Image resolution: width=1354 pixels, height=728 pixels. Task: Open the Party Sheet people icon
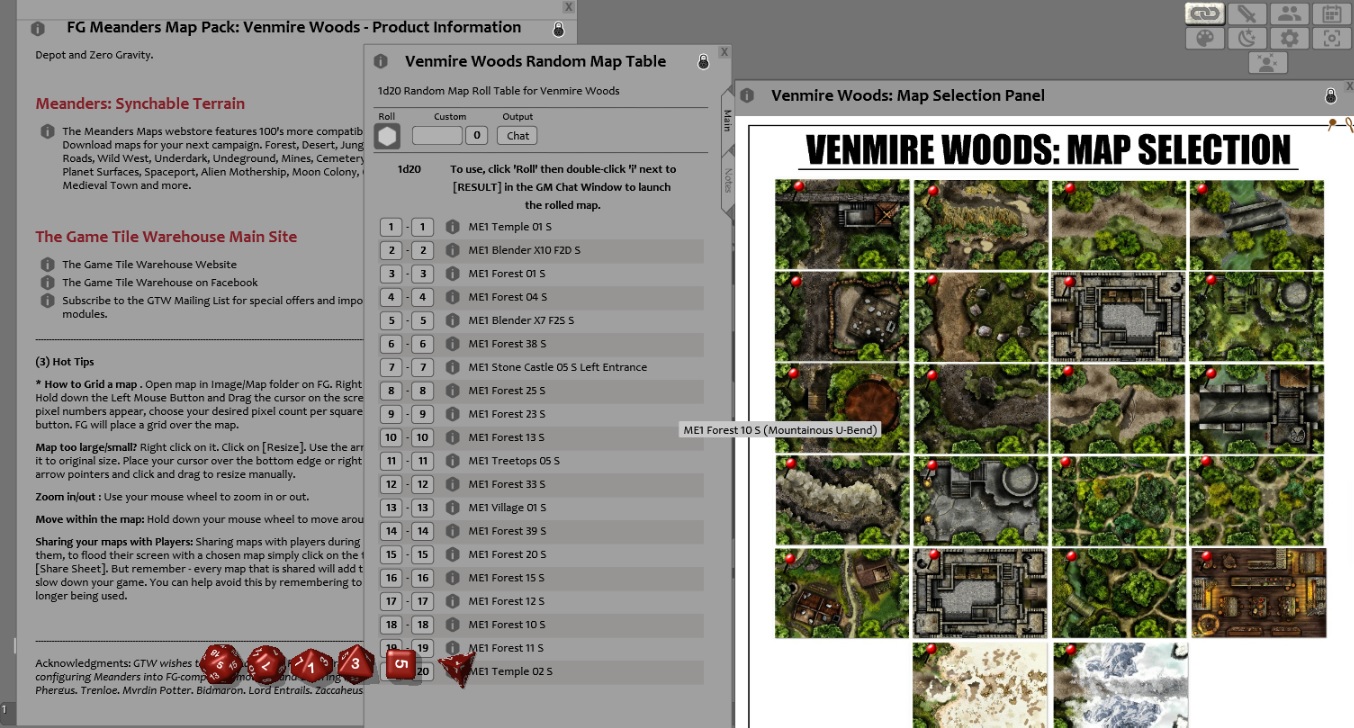(x=1289, y=13)
